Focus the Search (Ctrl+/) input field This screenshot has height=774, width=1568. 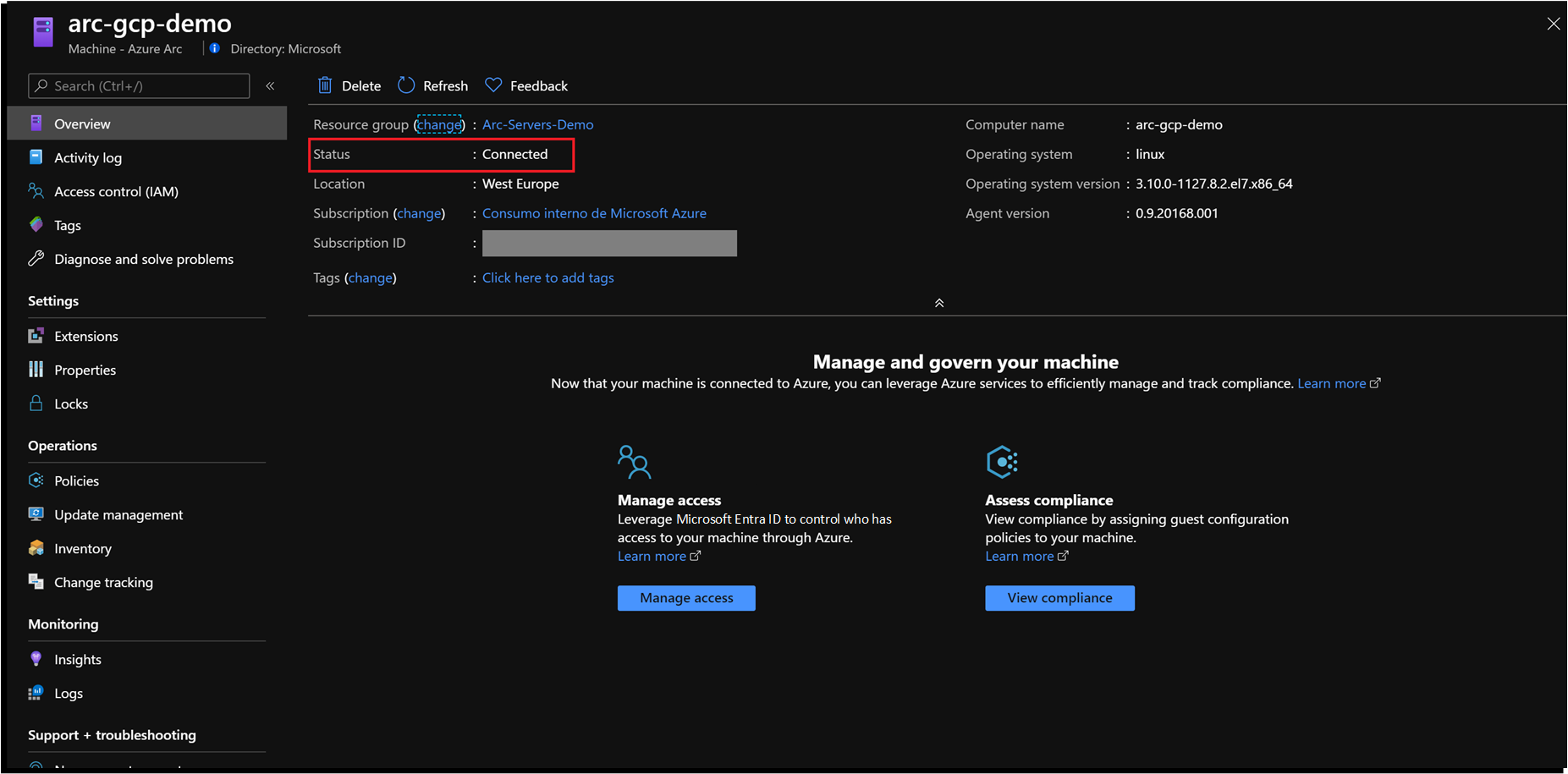coord(139,85)
